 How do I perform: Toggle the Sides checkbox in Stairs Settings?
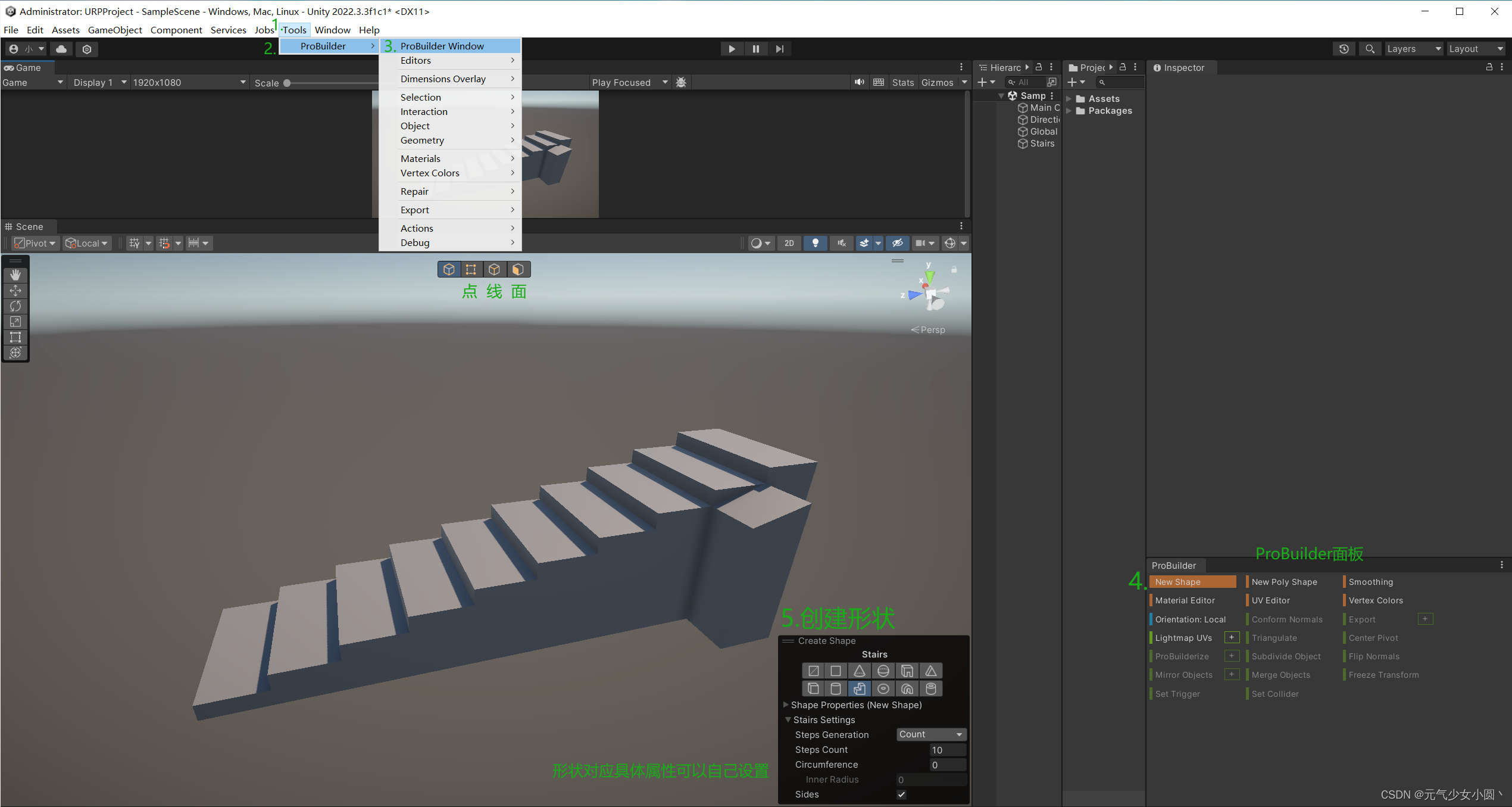(901, 794)
